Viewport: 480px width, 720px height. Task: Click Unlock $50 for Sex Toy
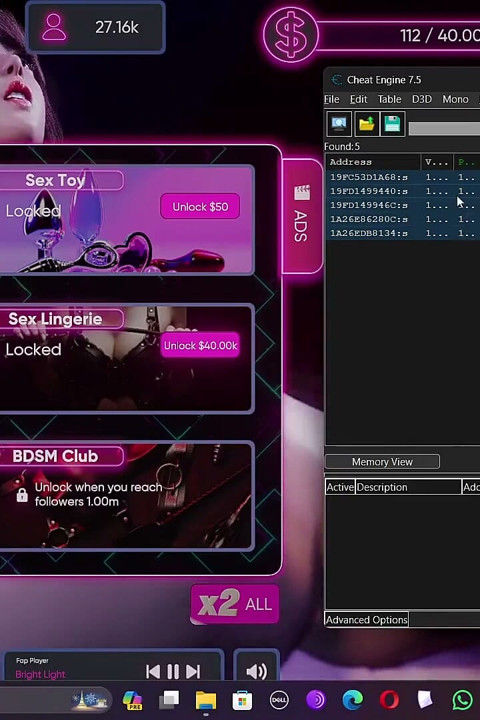[x=200, y=207]
